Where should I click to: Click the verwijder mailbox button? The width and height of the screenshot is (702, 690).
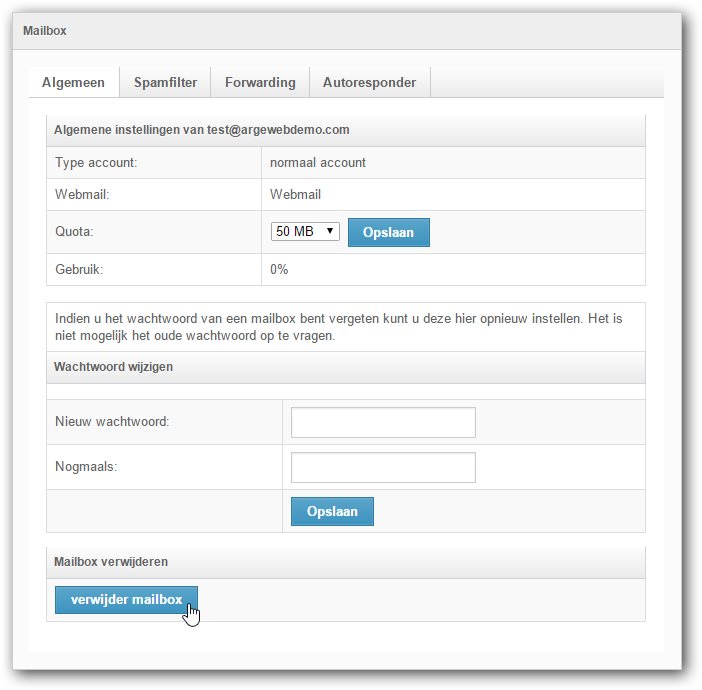[126, 600]
